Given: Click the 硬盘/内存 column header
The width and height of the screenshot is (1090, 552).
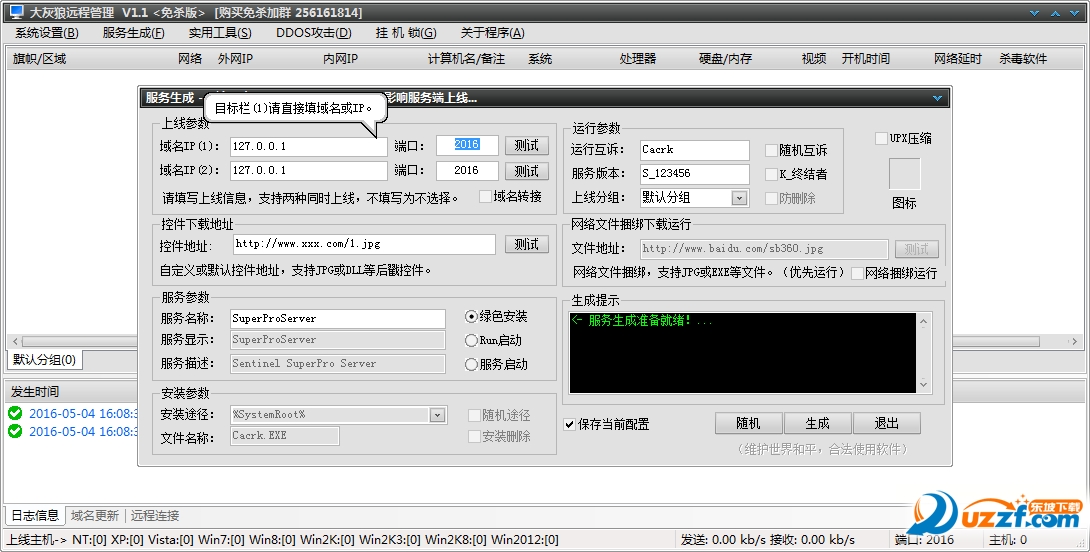Looking at the screenshot, I should [x=726, y=59].
